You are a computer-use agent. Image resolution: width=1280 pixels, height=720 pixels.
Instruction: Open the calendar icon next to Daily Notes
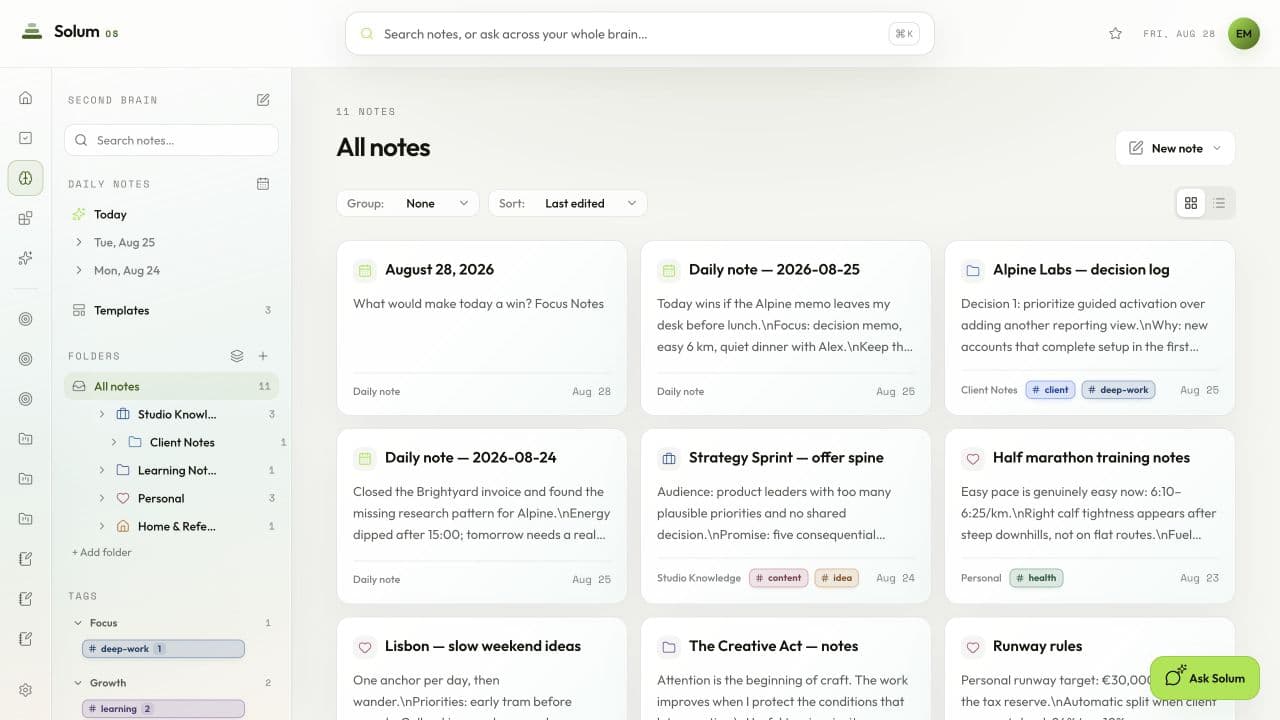[x=263, y=184]
